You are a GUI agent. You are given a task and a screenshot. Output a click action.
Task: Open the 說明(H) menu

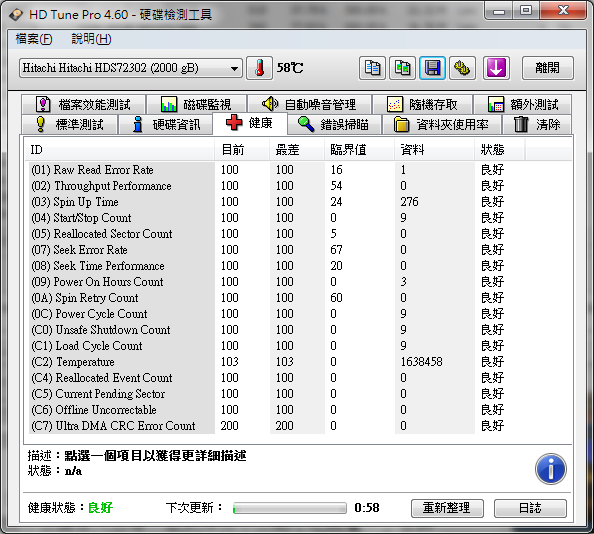click(x=91, y=39)
